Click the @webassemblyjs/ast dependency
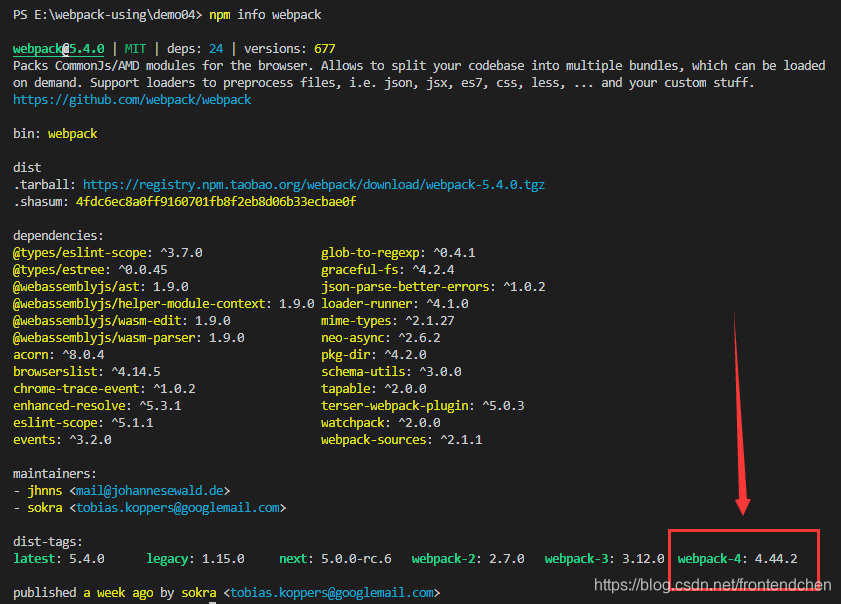 point(101,287)
